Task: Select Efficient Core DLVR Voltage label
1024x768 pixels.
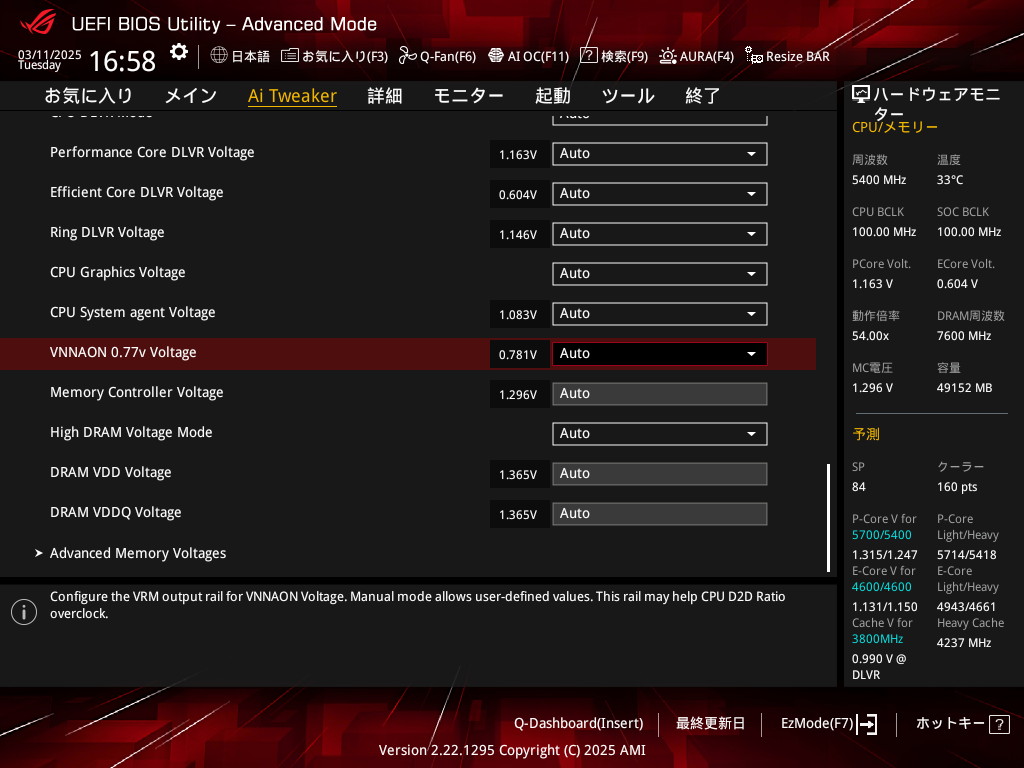Action: pos(136,193)
